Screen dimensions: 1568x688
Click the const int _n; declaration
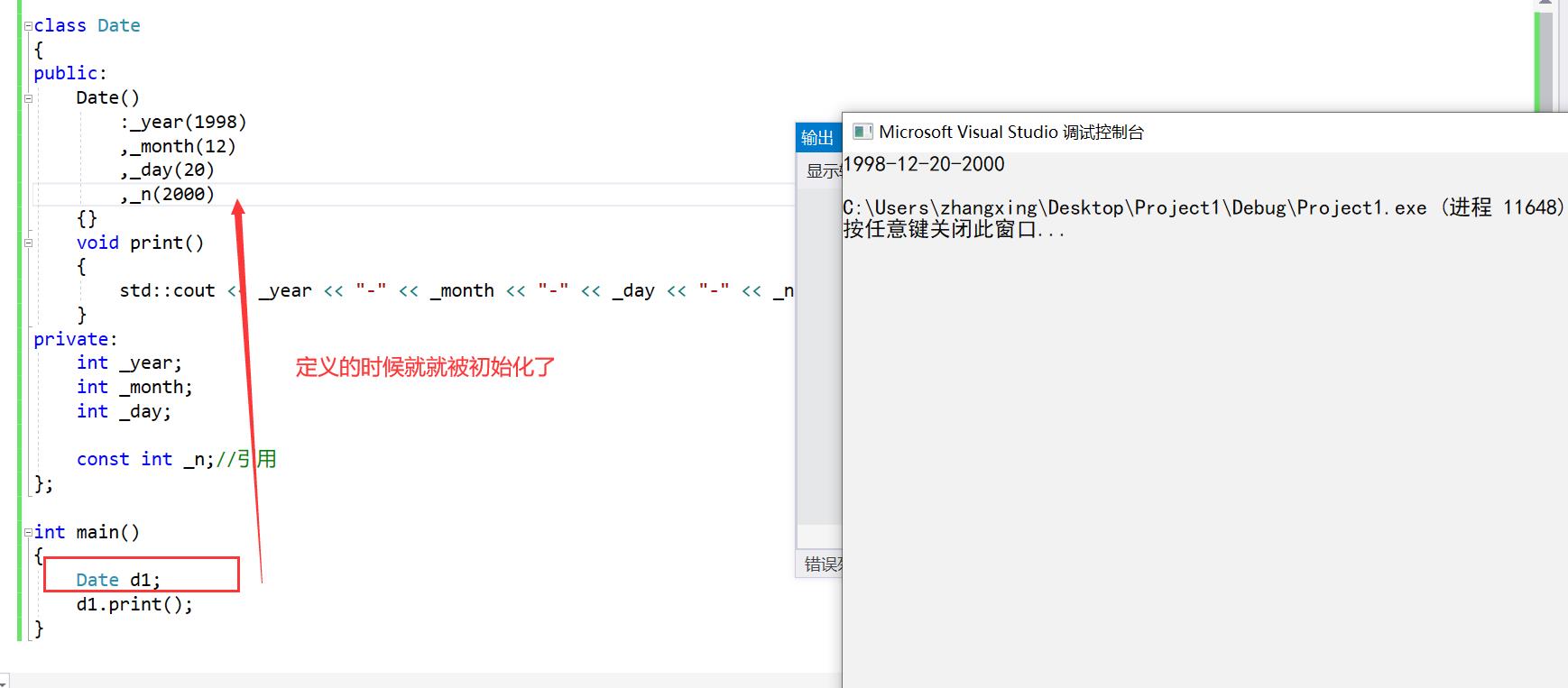click(x=145, y=459)
